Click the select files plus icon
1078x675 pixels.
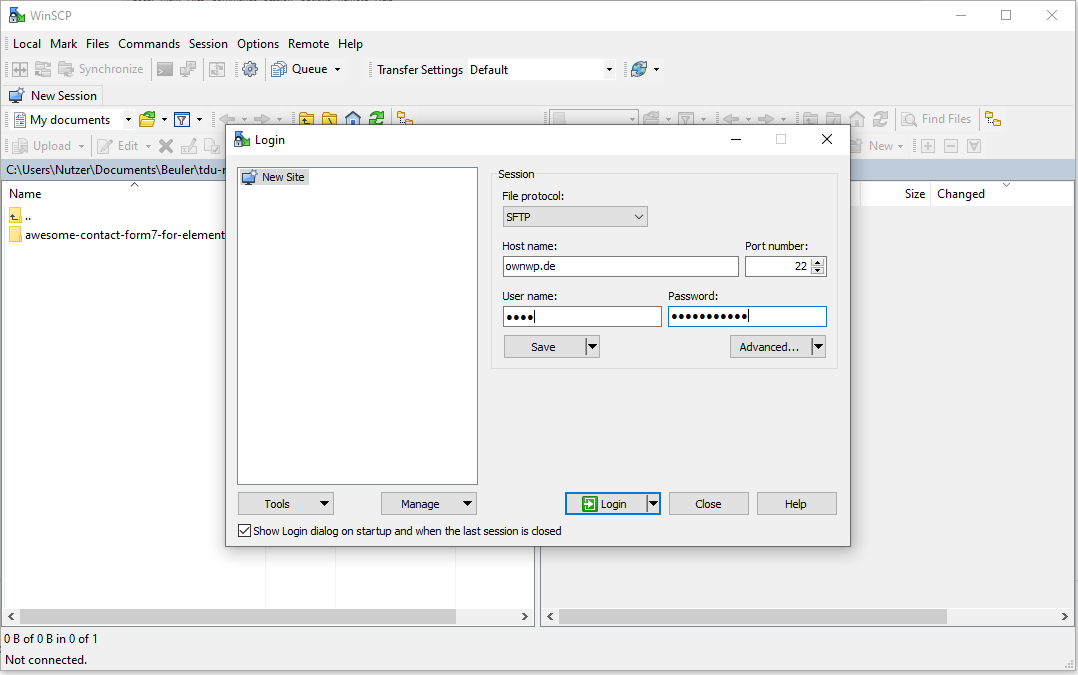coord(928,146)
